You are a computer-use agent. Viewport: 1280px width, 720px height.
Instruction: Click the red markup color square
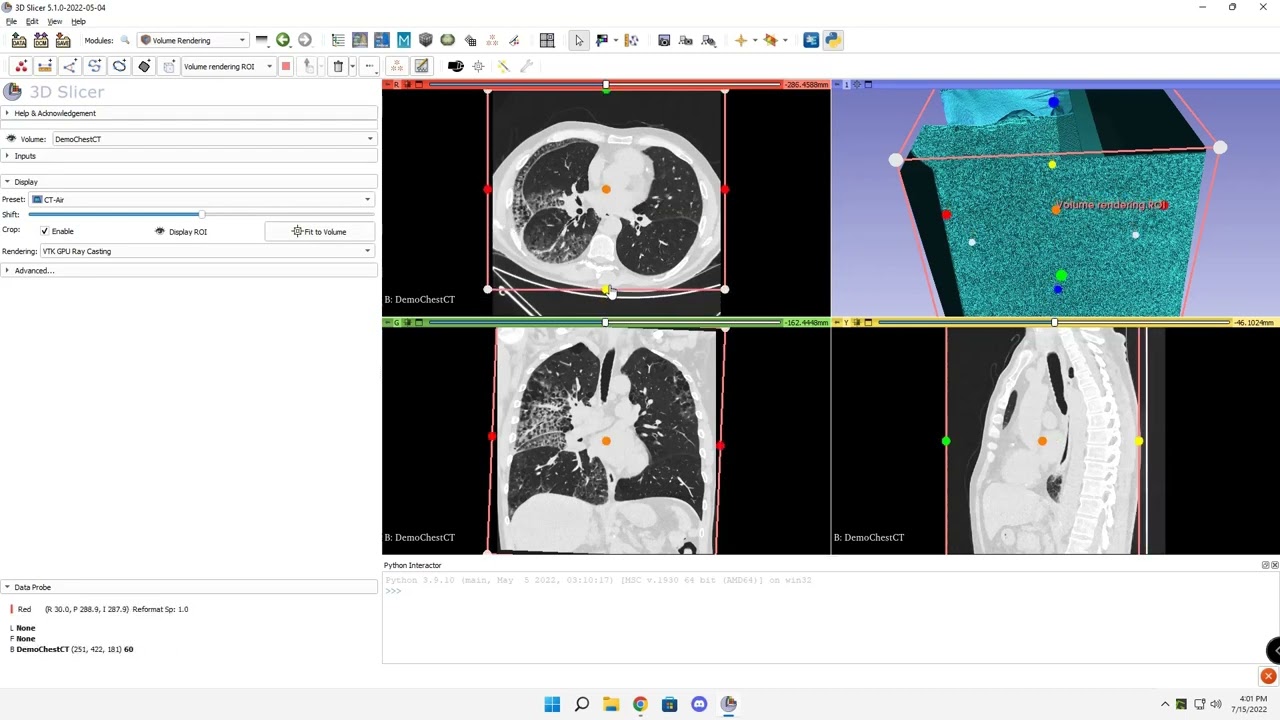pos(285,66)
